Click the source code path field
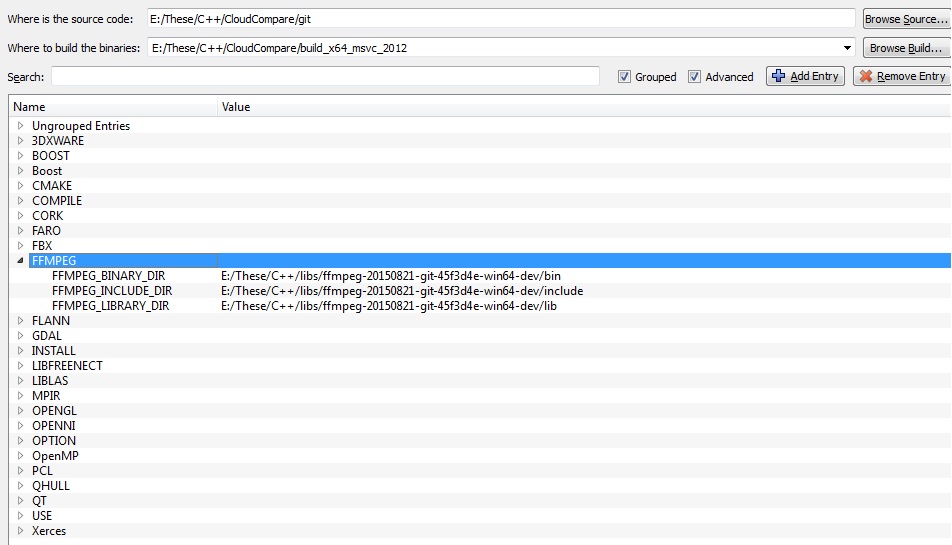This screenshot has height=545, width=952. click(x=500, y=19)
